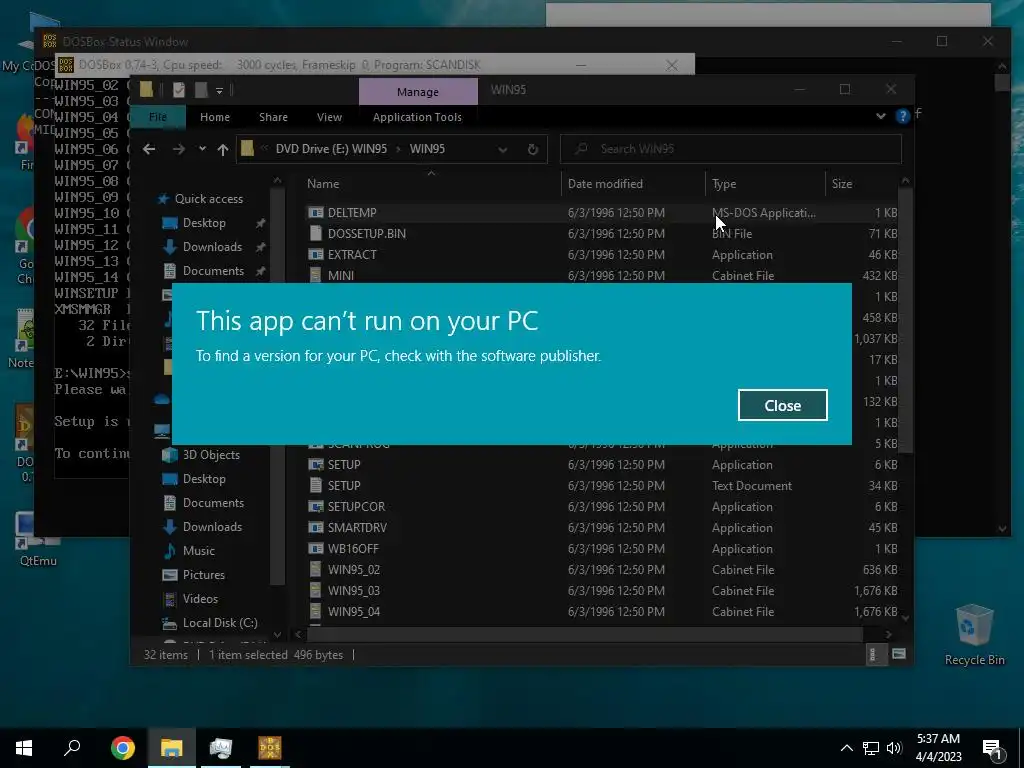
Task: Open the Recycle Bin desktop icon
Action: 974,635
